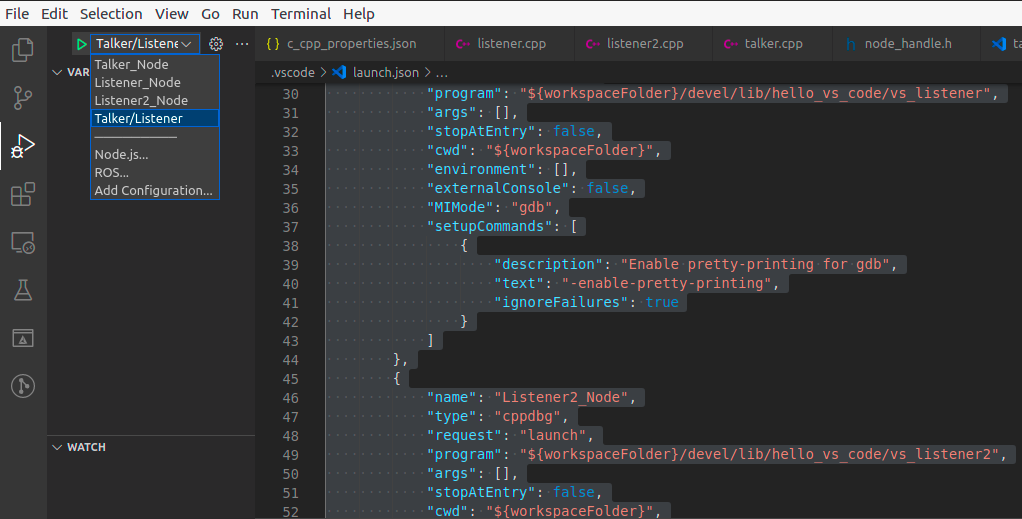Screen dimensions: 1022x519
Task: Click the "request" key on line 48
Action: (x=465, y=435)
